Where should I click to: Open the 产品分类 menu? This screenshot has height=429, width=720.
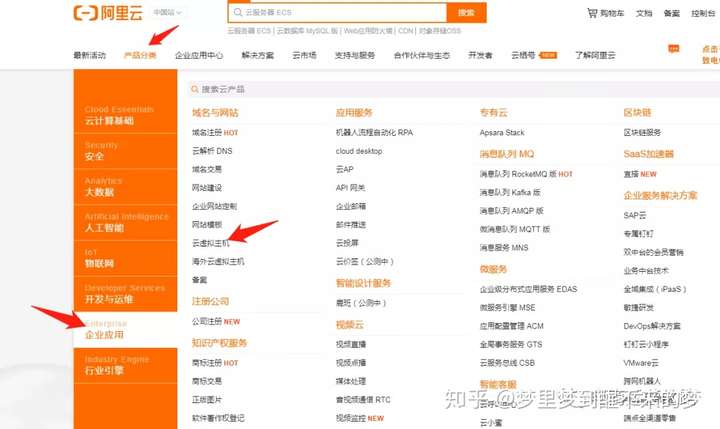140,56
